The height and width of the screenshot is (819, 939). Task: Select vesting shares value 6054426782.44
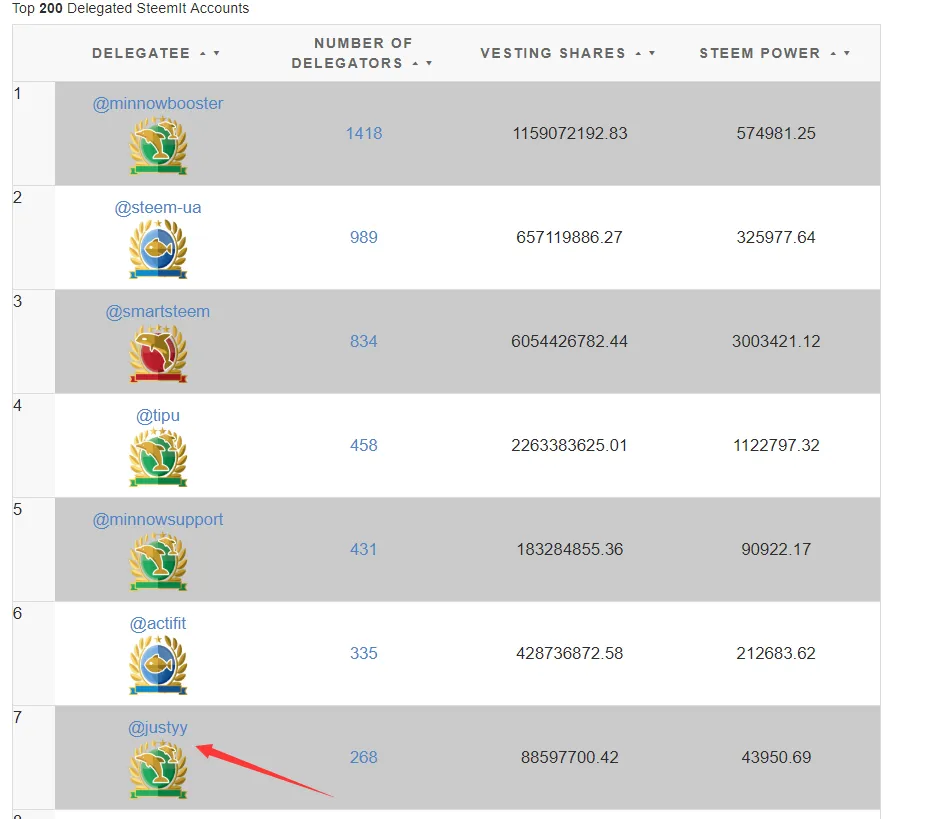570,341
